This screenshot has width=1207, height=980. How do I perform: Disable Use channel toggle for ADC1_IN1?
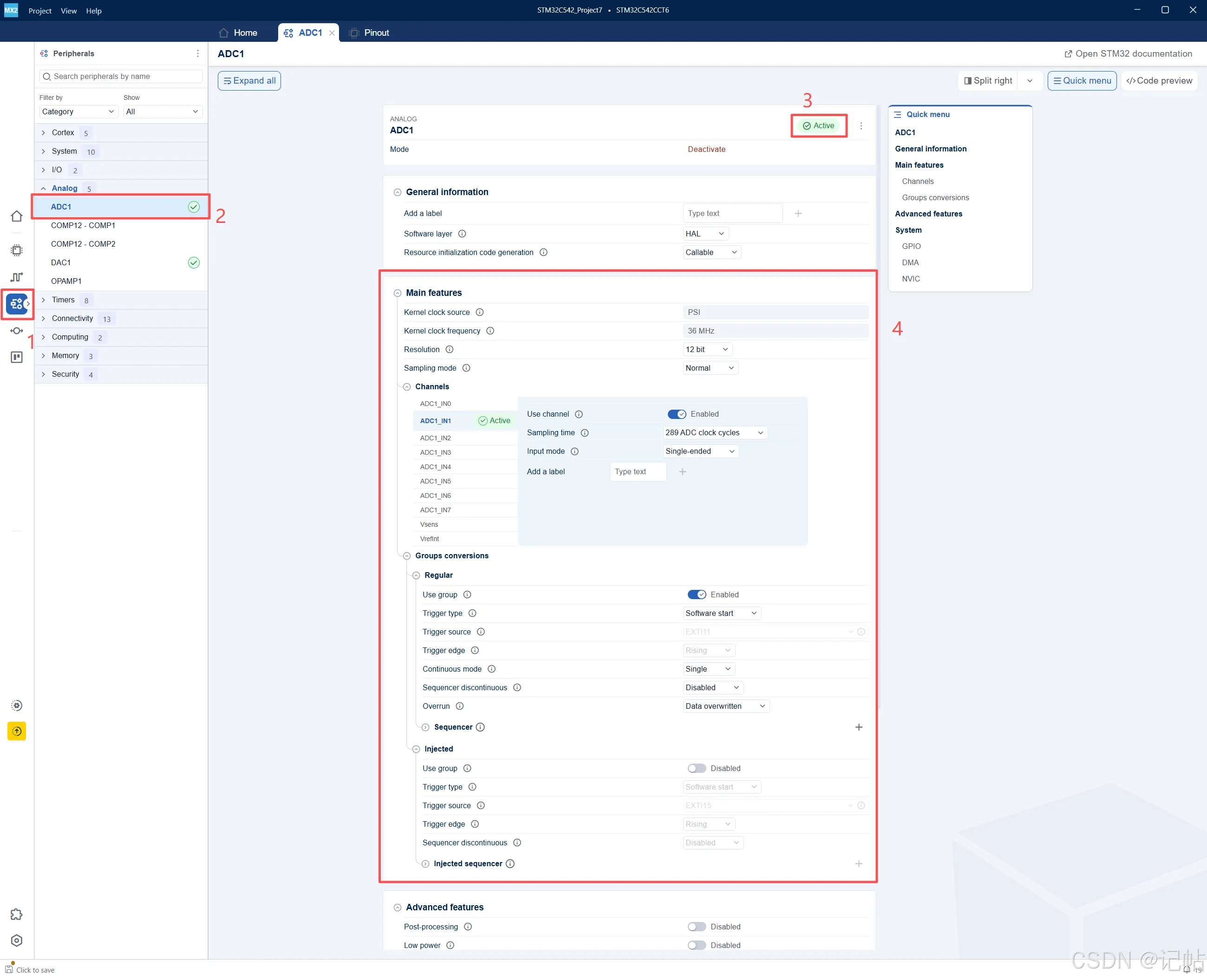point(676,414)
